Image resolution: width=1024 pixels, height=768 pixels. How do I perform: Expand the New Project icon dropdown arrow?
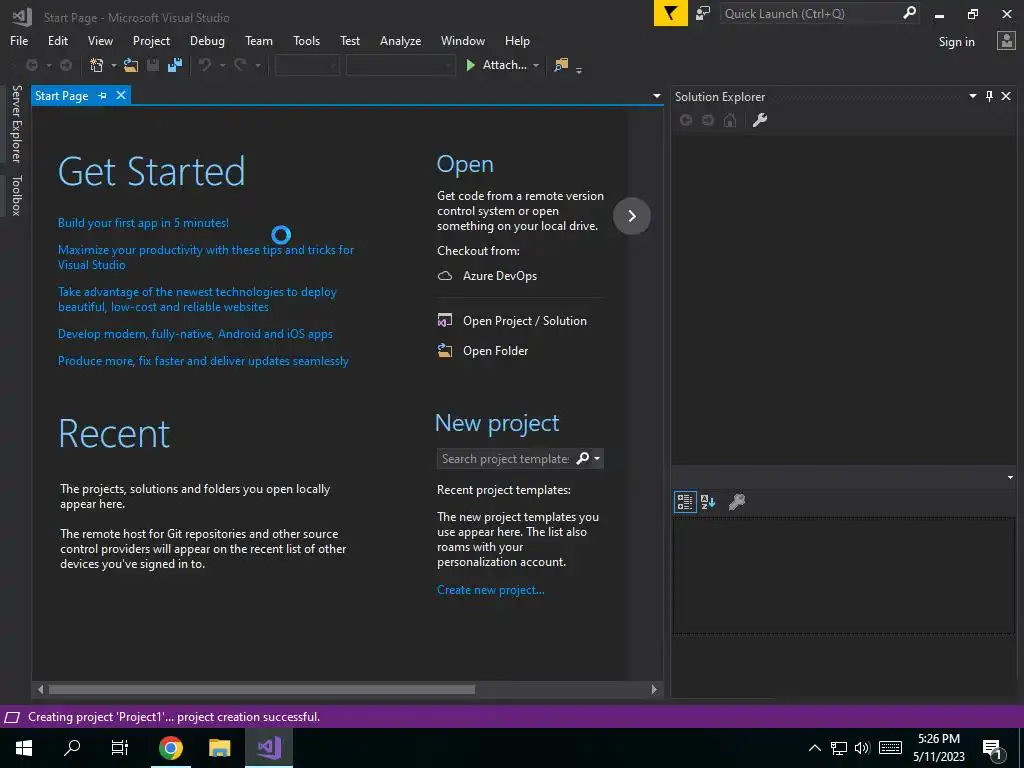[113, 65]
